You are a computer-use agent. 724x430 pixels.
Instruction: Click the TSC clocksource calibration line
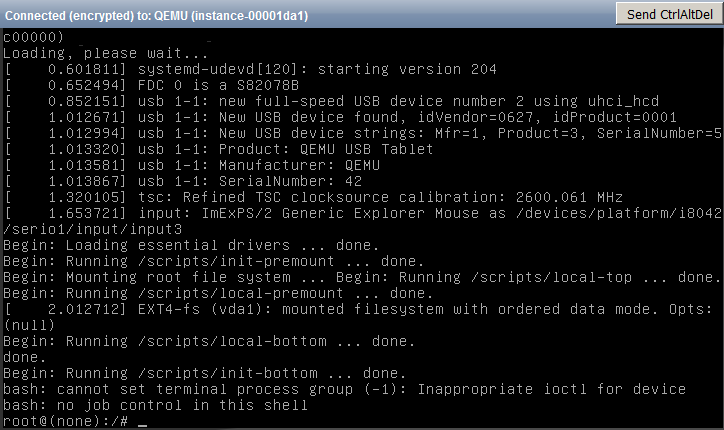[x=314, y=197]
